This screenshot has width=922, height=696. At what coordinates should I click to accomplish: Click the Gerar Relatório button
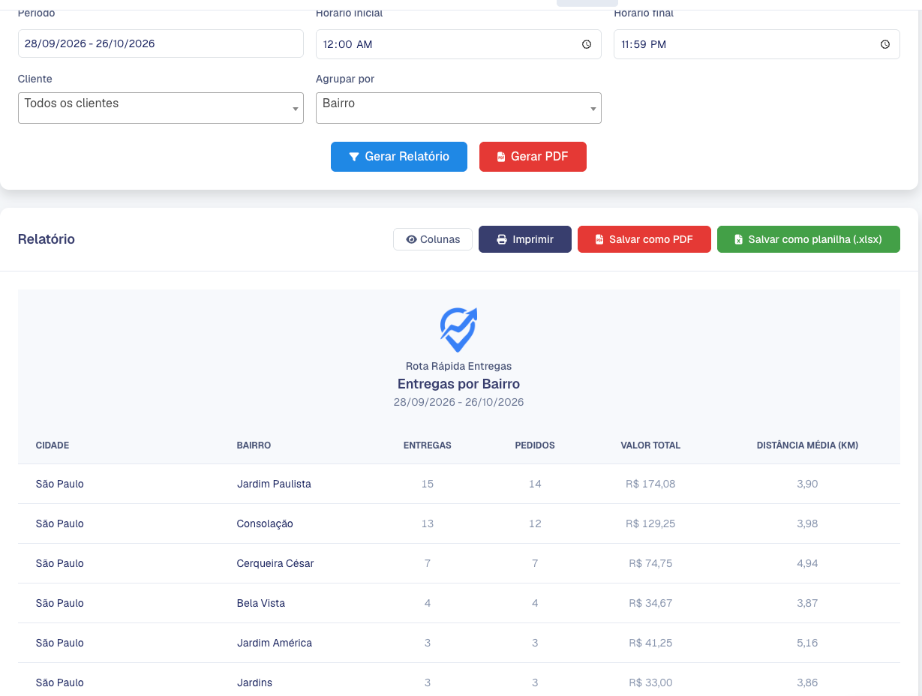pos(399,157)
